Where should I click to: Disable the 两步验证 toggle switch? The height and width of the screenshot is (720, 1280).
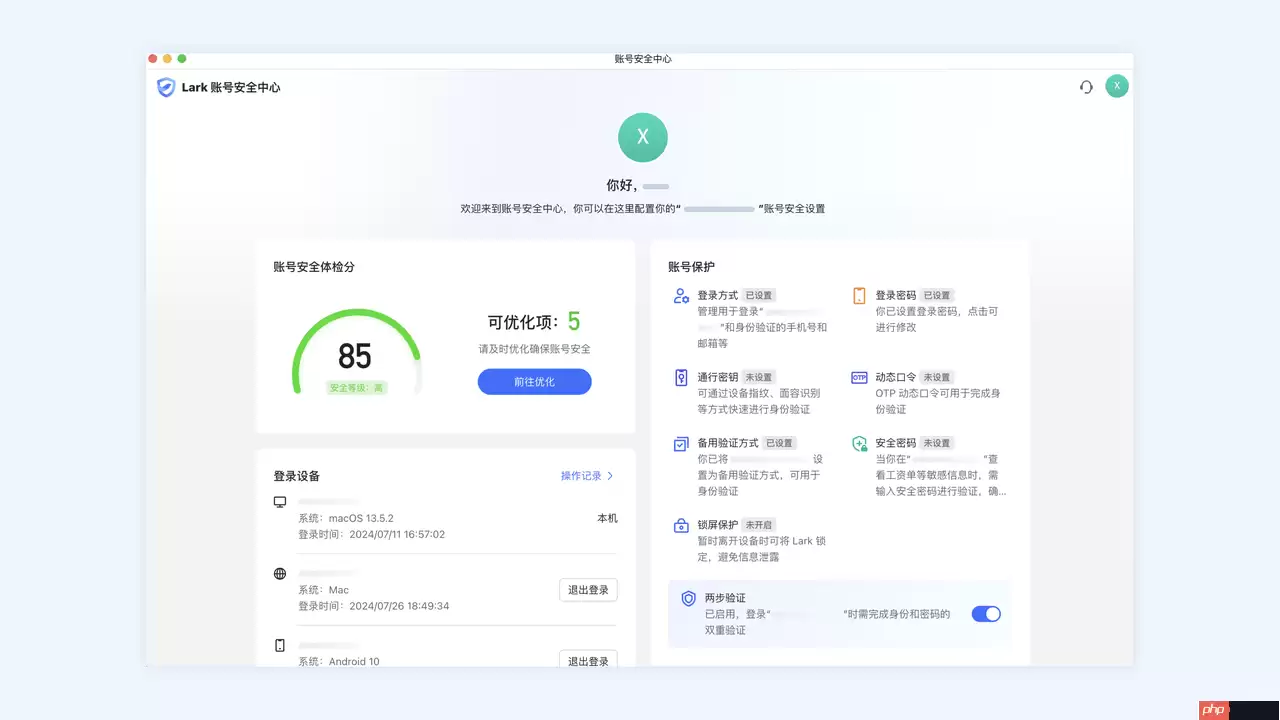pos(986,614)
